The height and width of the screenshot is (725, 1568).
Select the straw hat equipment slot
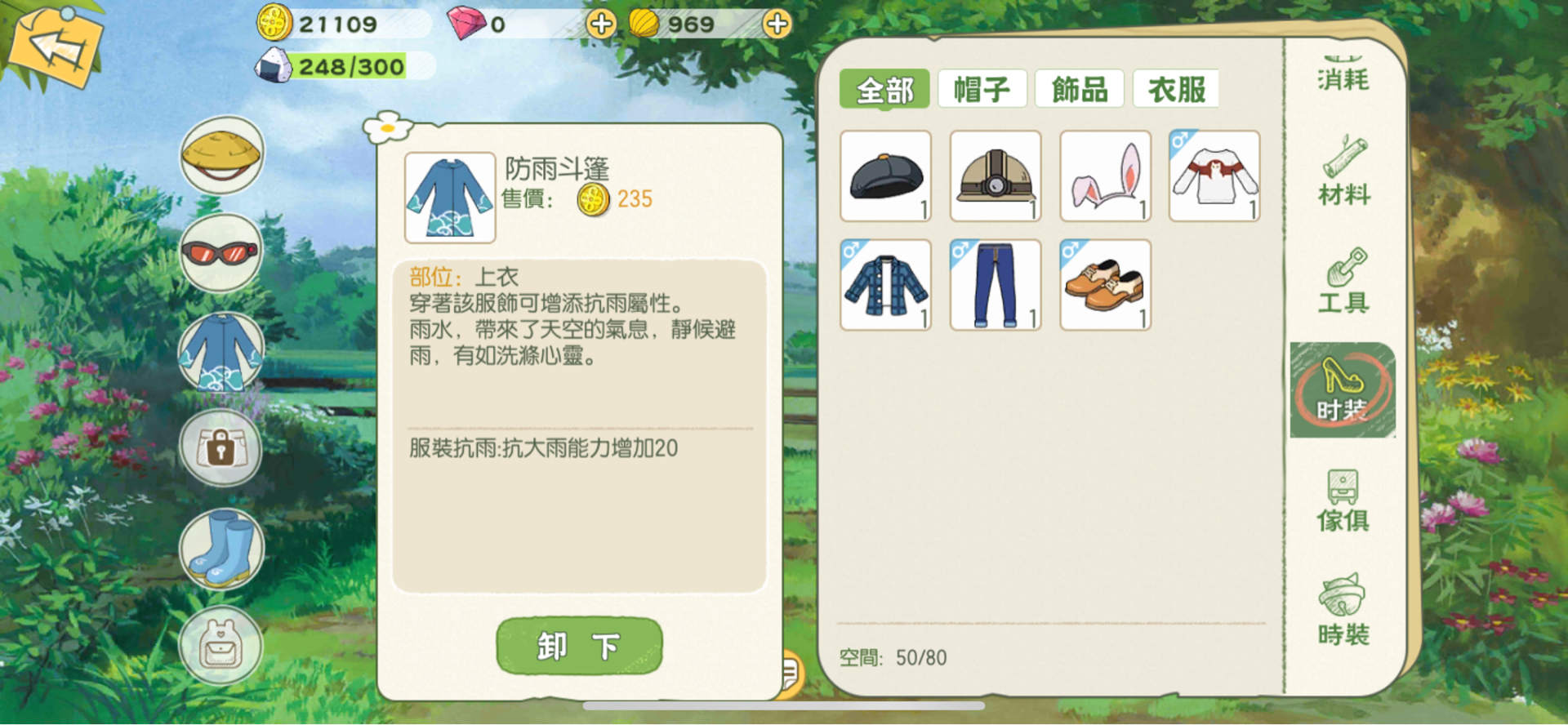coord(221,154)
